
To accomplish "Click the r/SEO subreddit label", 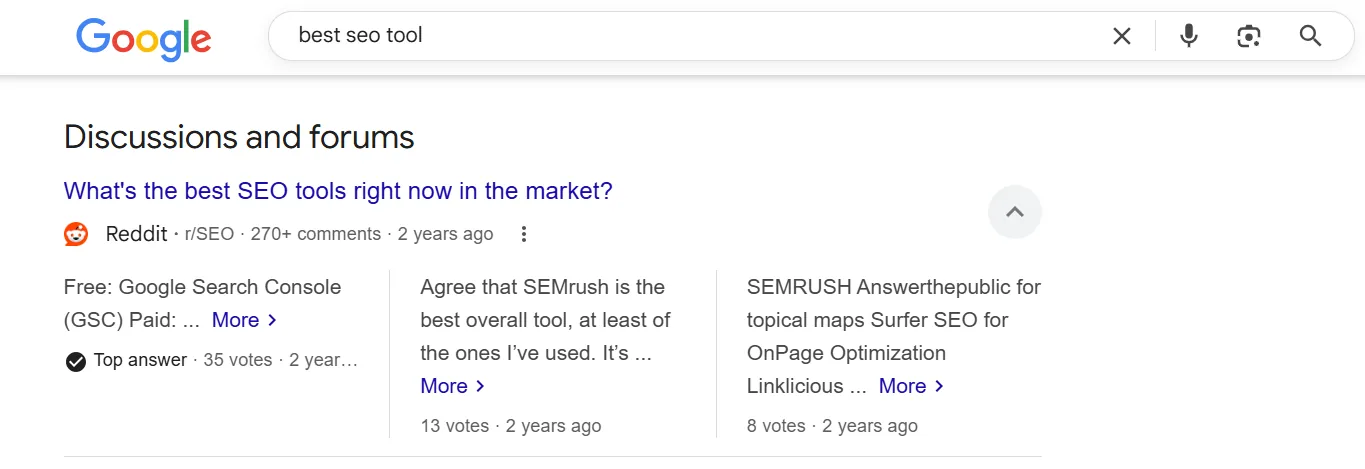I will 209,234.
